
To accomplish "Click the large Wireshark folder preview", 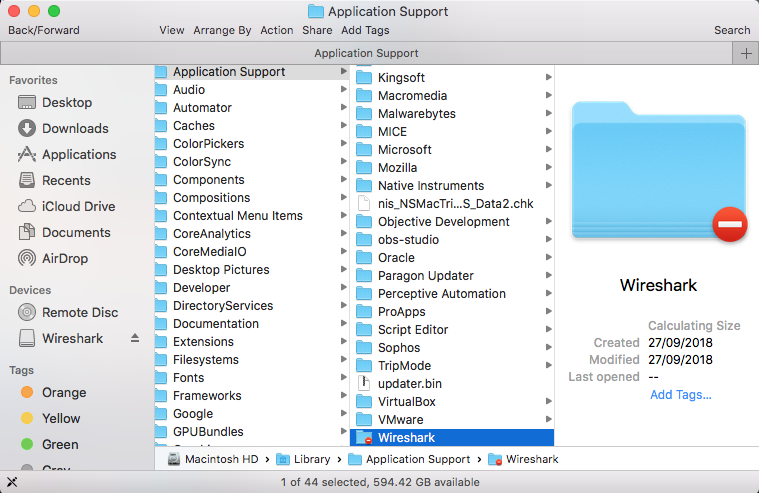I will pyautogui.click(x=659, y=171).
